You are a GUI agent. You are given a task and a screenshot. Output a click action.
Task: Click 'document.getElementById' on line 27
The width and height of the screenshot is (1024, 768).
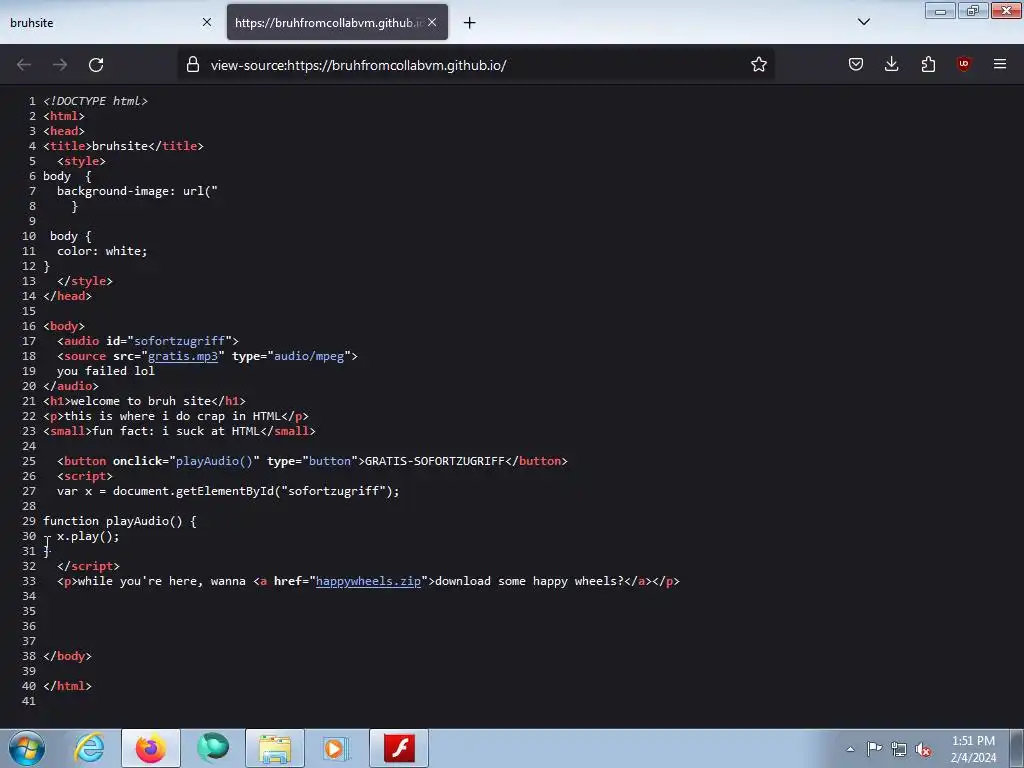tap(193, 491)
